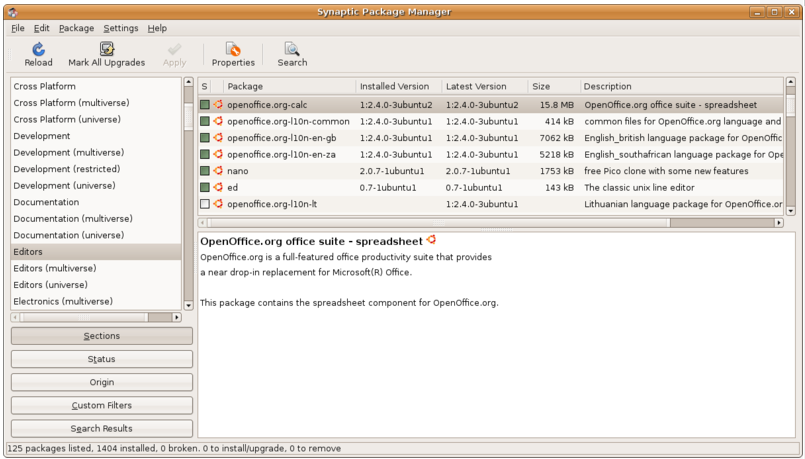
Task: Click Ubuntu logo beside openoffice.org-l10n-en-za
Action: click(218, 154)
